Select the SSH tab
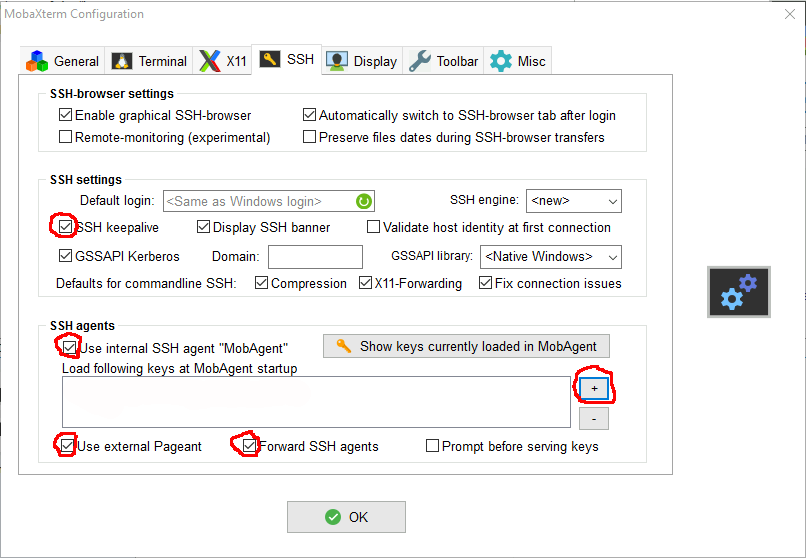This screenshot has height=558, width=806. [287, 60]
